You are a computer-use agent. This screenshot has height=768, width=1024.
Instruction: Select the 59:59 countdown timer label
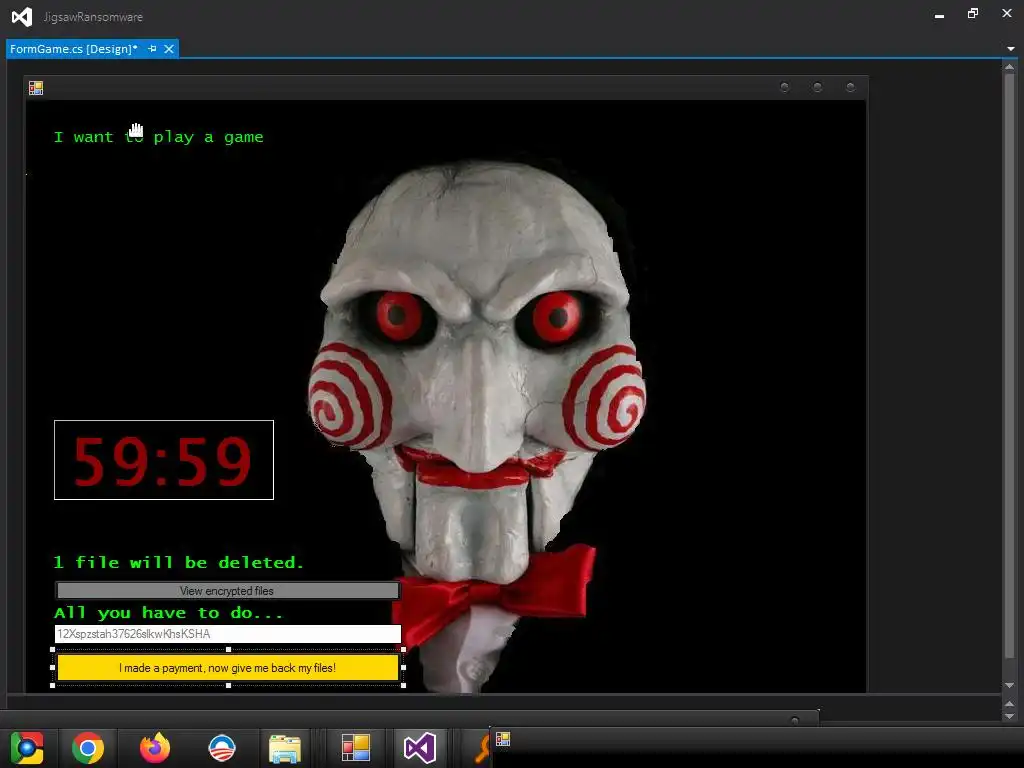pyautogui.click(x=164, y=460)
